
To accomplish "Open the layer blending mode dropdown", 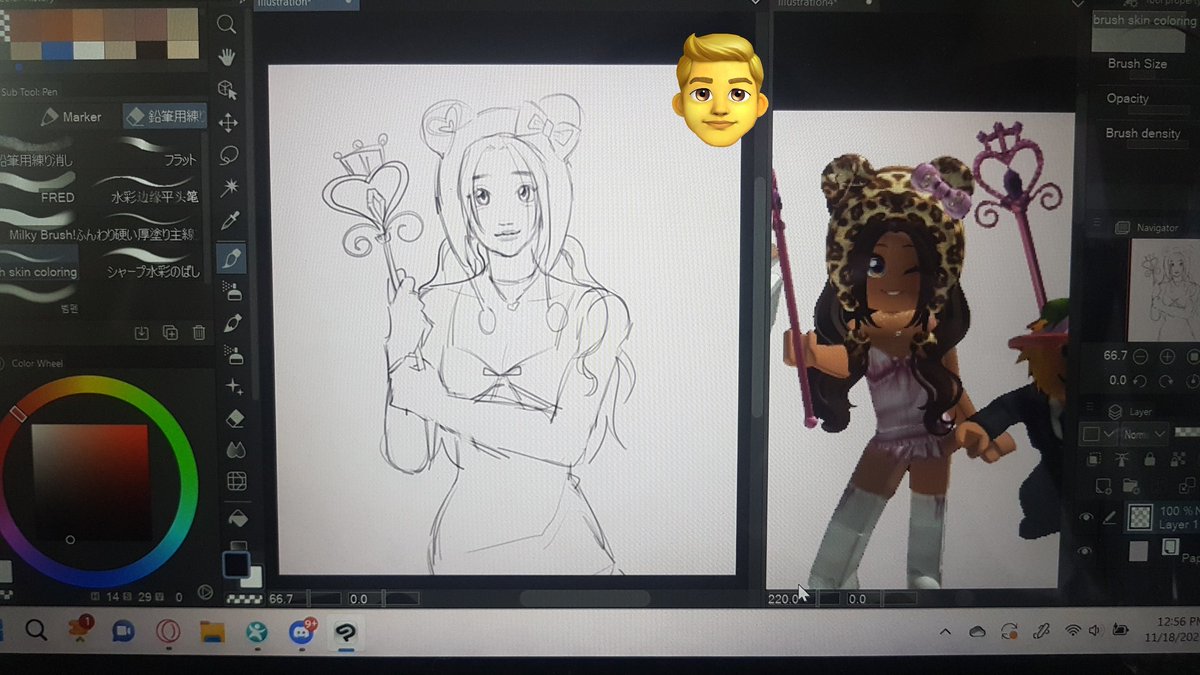I will pyautogui.click(x=1146, y=434).
